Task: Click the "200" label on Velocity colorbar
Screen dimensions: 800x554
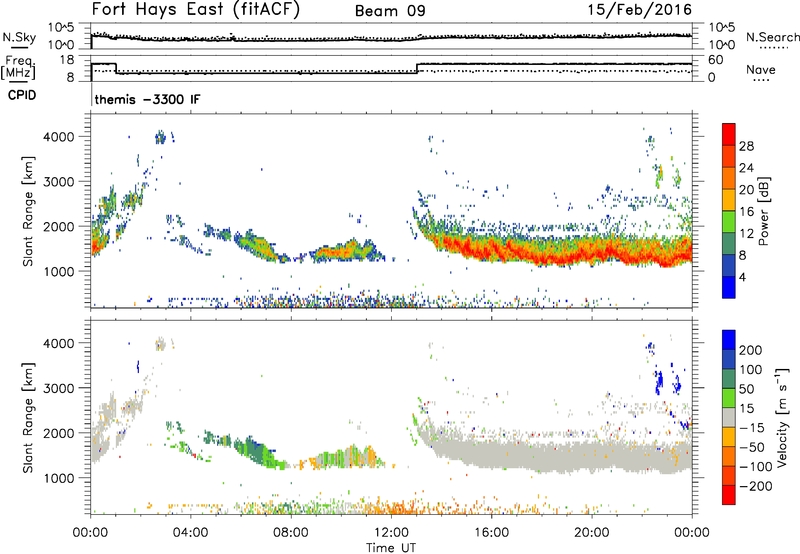Action: [751, 350]
